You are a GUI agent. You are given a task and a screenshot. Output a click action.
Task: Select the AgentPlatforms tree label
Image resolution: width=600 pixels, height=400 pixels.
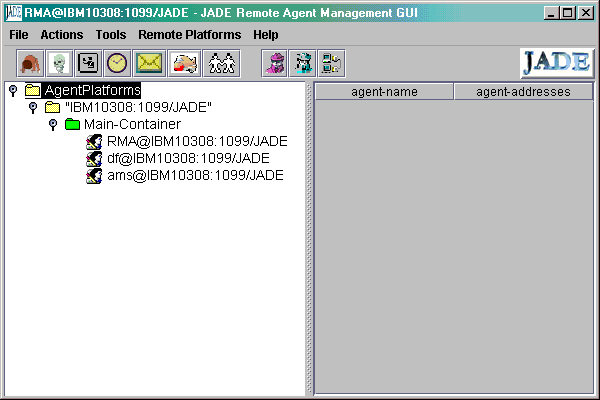click(93, 90)
